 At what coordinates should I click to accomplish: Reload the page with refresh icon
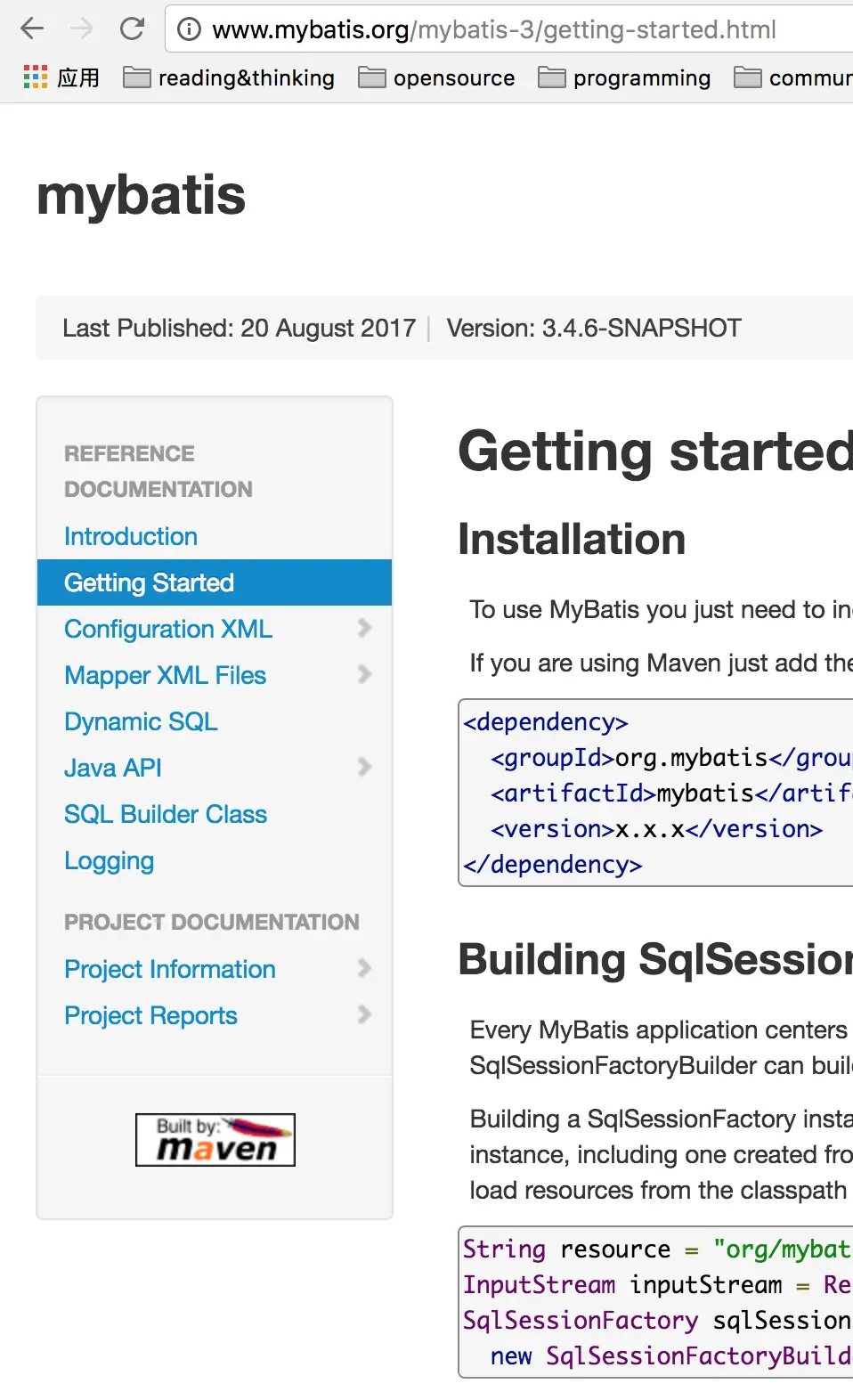tap(132, 29)
